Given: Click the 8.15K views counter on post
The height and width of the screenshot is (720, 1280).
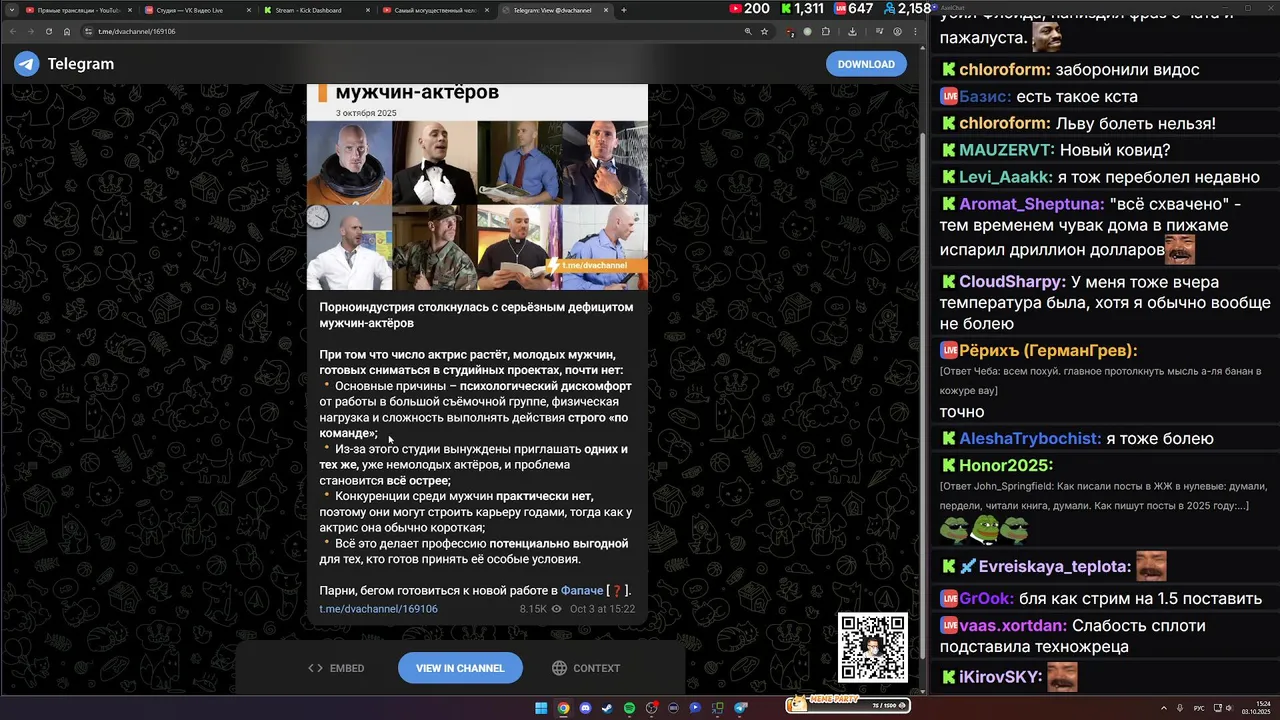Looking at the screenshot, I should pyautogui.click(x=541, y=608).
